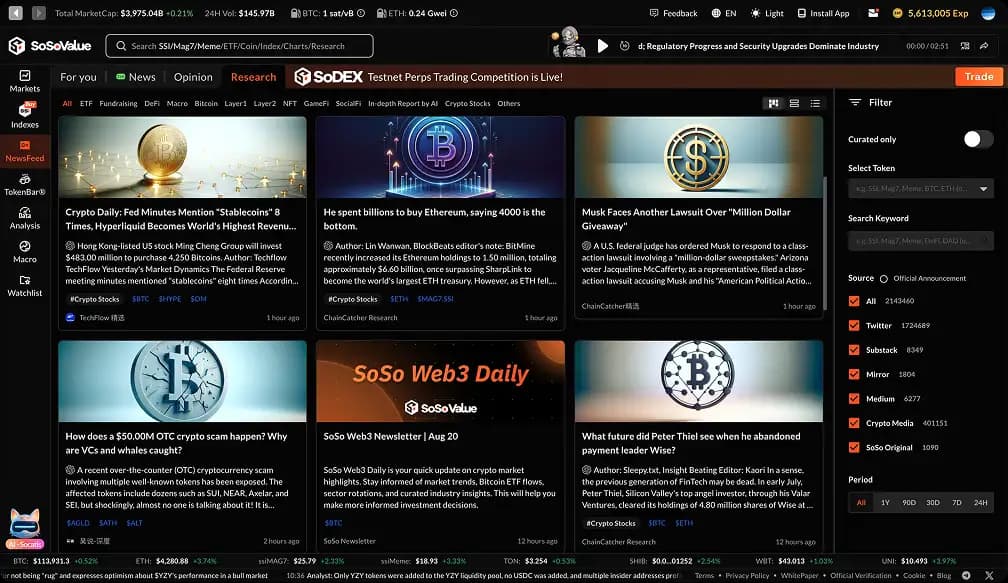The height and width of the screenshot is (583, 1008).
Task: Open the Indexes sidebar icon
Action: (x=25, y=114)
